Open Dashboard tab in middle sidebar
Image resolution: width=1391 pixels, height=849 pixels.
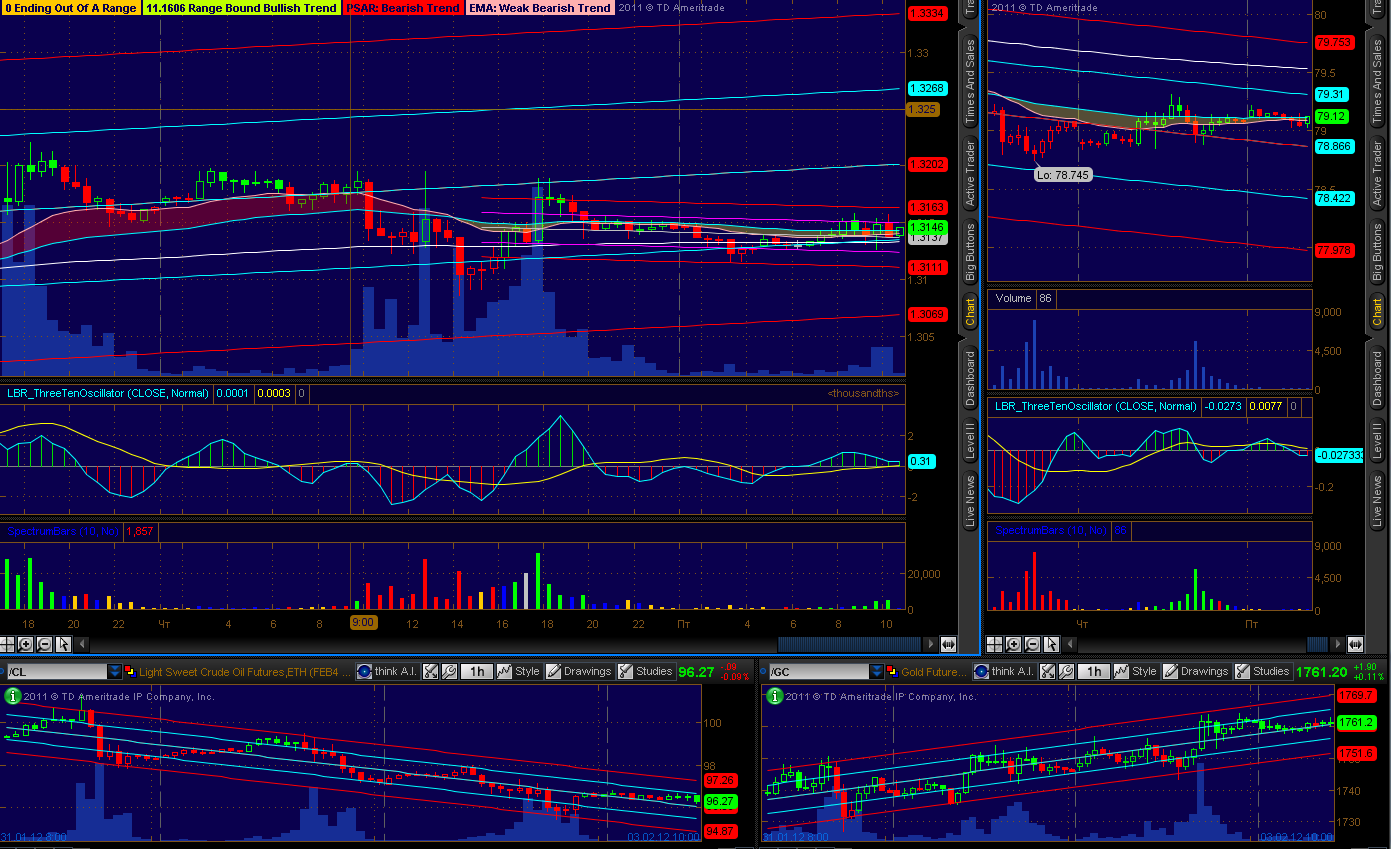coord(969,378)
